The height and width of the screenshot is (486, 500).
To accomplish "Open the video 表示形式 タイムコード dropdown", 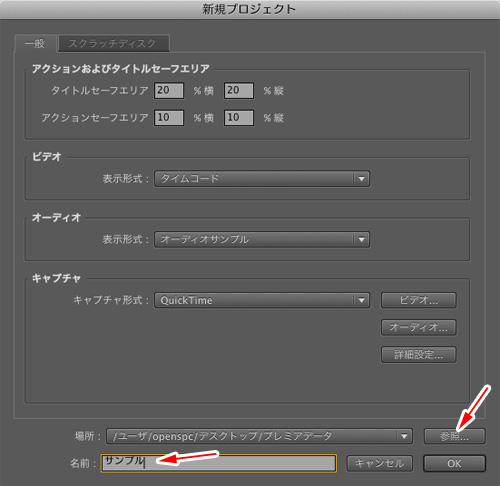I will 262,179.
